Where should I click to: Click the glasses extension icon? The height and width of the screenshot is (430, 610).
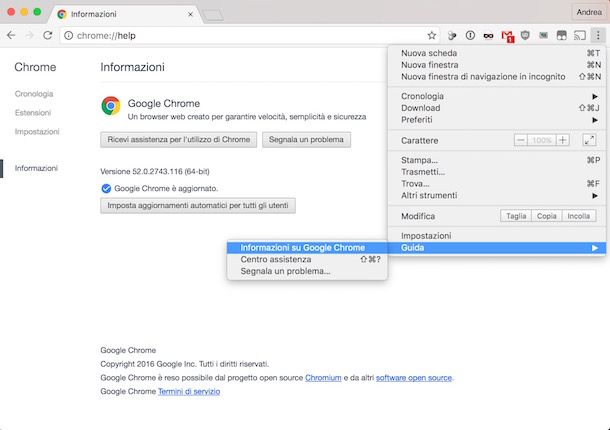pyautogui.click(x=488, y=36)
